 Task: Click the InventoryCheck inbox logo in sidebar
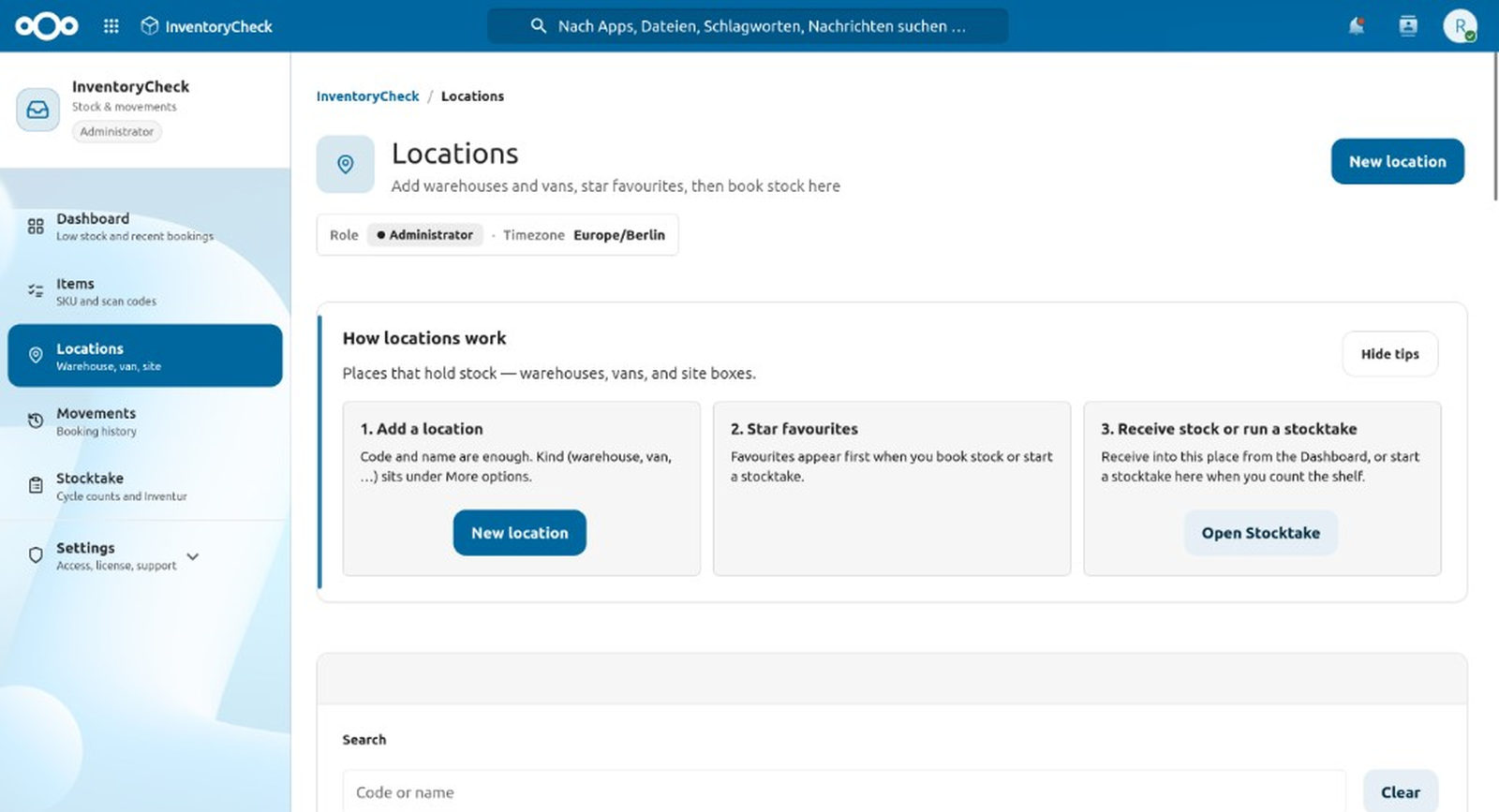[37, 110]
